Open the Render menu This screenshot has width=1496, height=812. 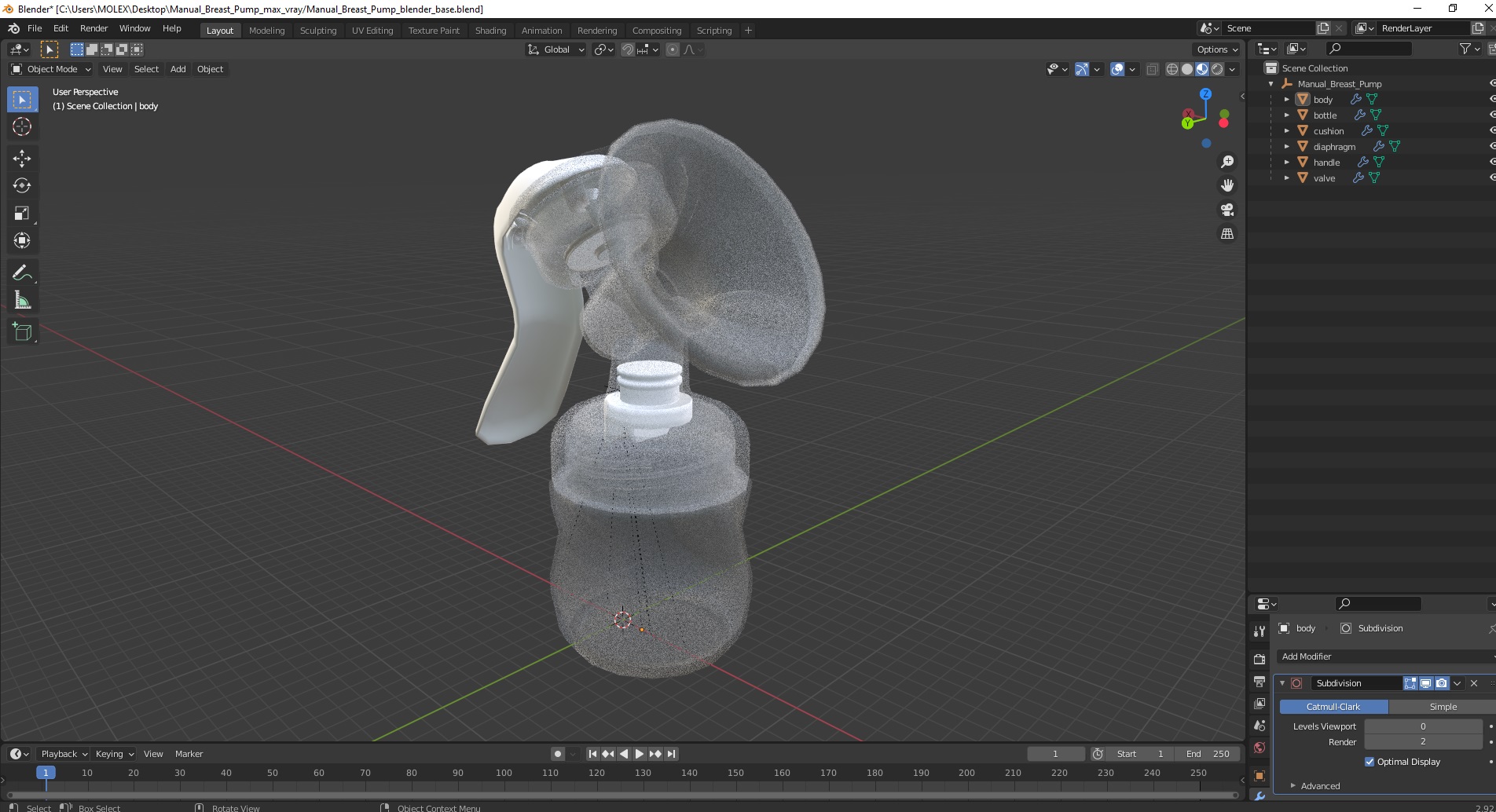pos(93,28)
